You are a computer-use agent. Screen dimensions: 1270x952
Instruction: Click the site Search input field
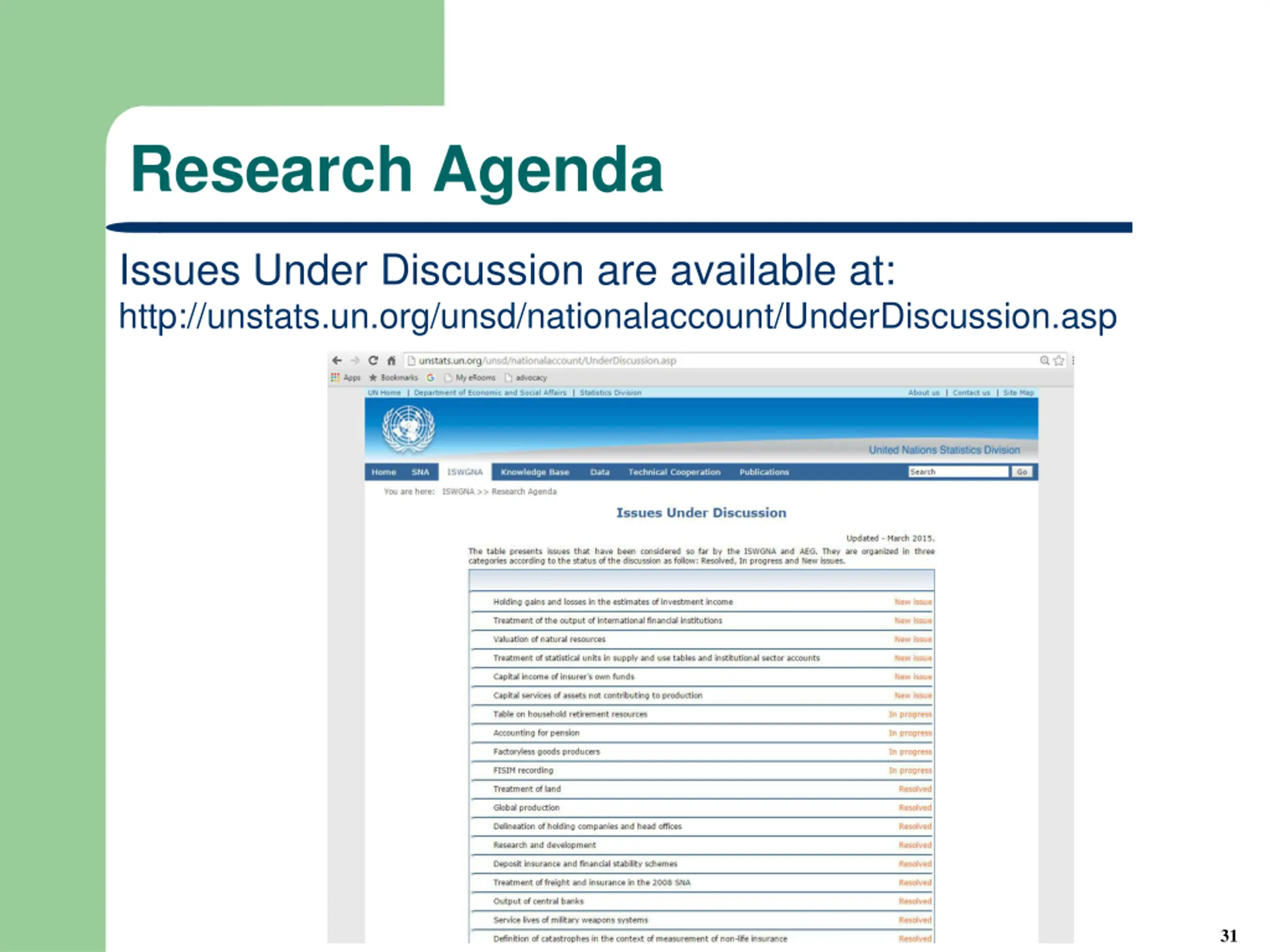(x=958, y=472)
